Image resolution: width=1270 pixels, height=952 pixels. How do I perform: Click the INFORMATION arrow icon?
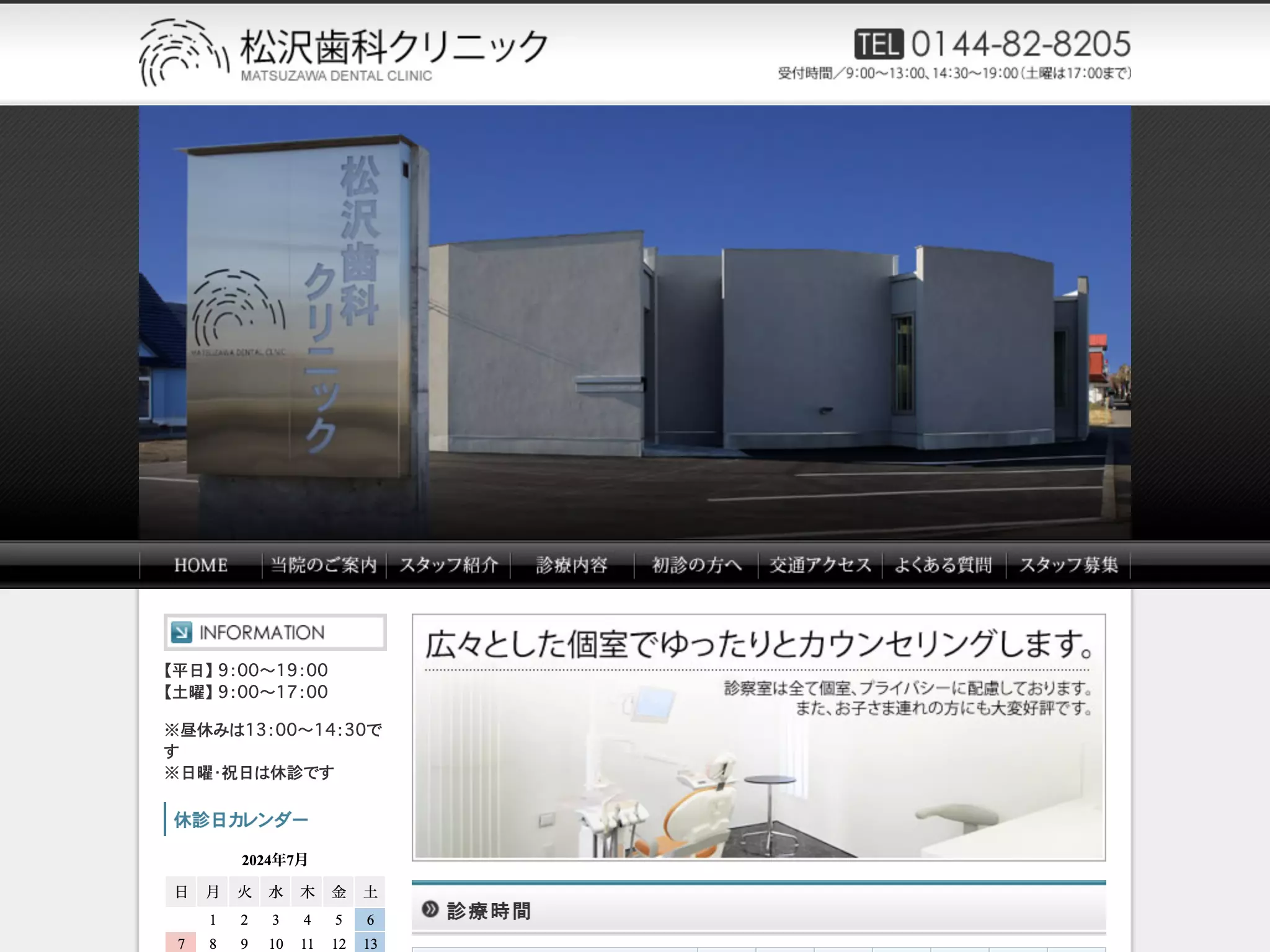click(181, 632)
